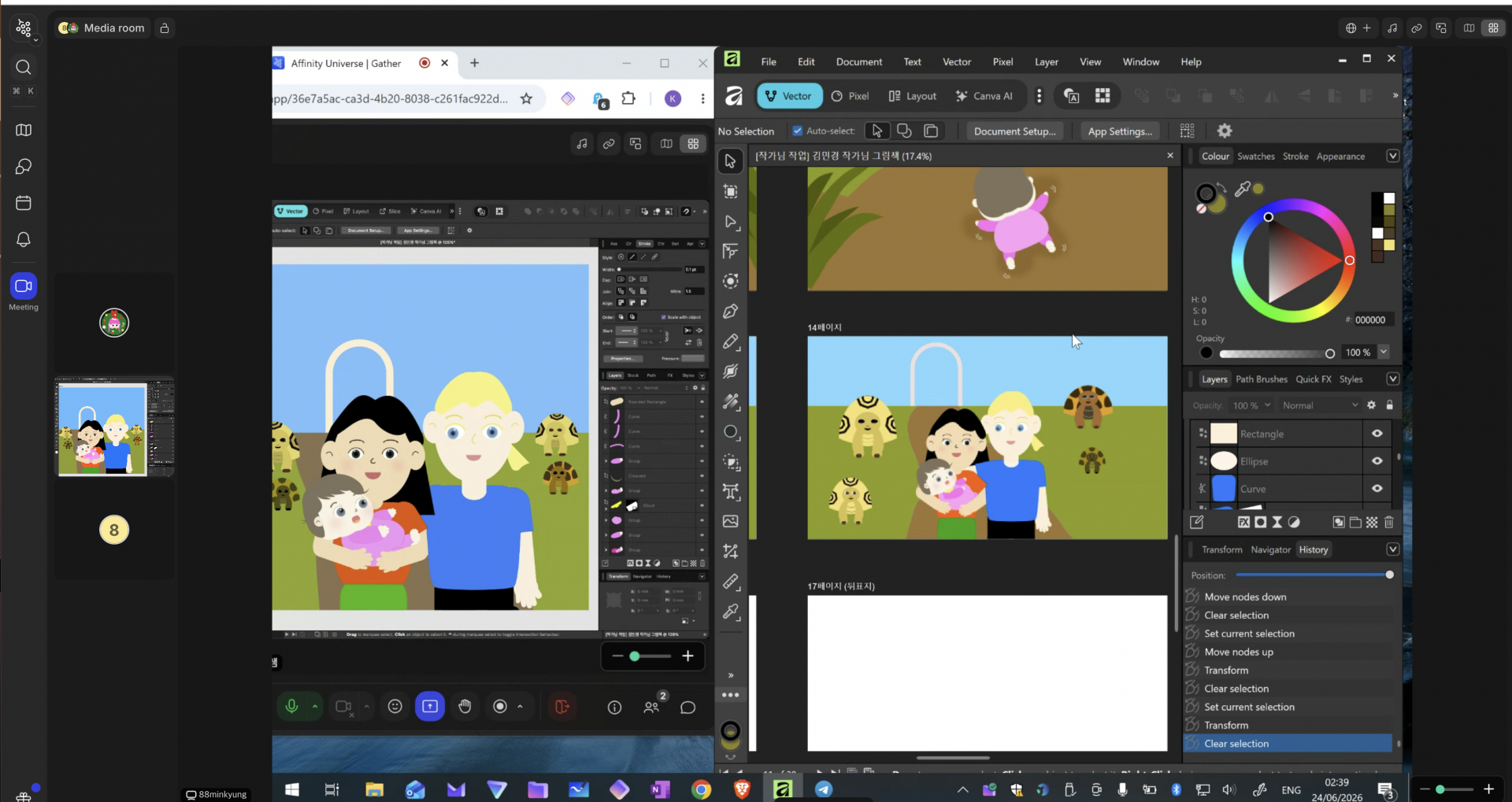The image size is (1512, 802).
Task: Hide the Curve layer
Action: click(1377, 489)
